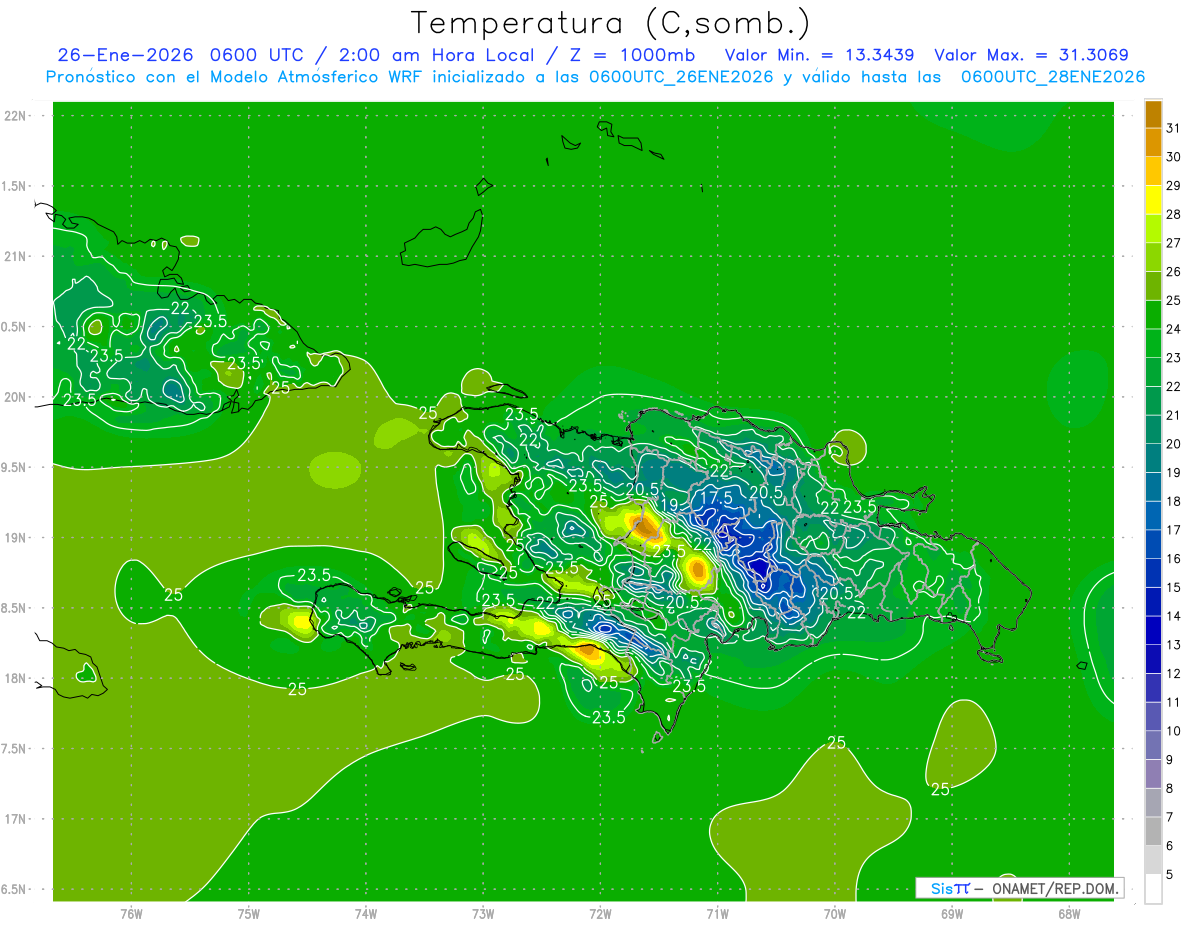Click the legend value '11'

click(1174, 702)
